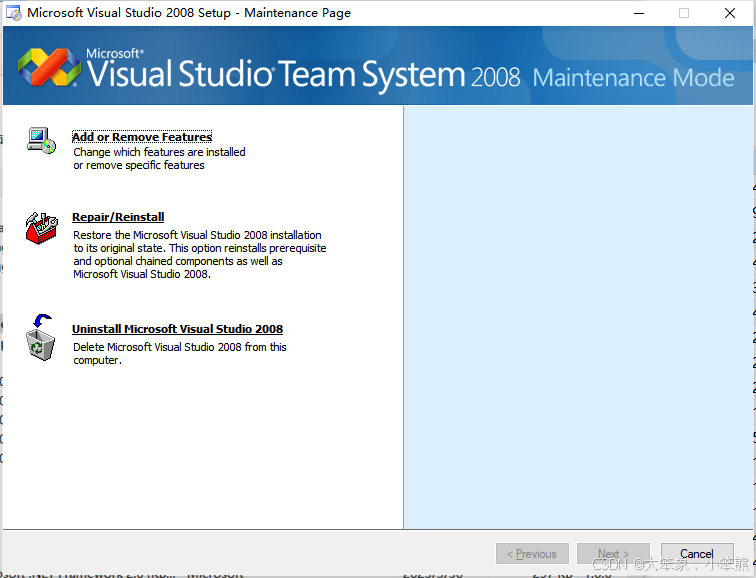Click the "Maintenance Mode" banner text
This screenshot has width=756, height=578.
(x=633, y=78)
